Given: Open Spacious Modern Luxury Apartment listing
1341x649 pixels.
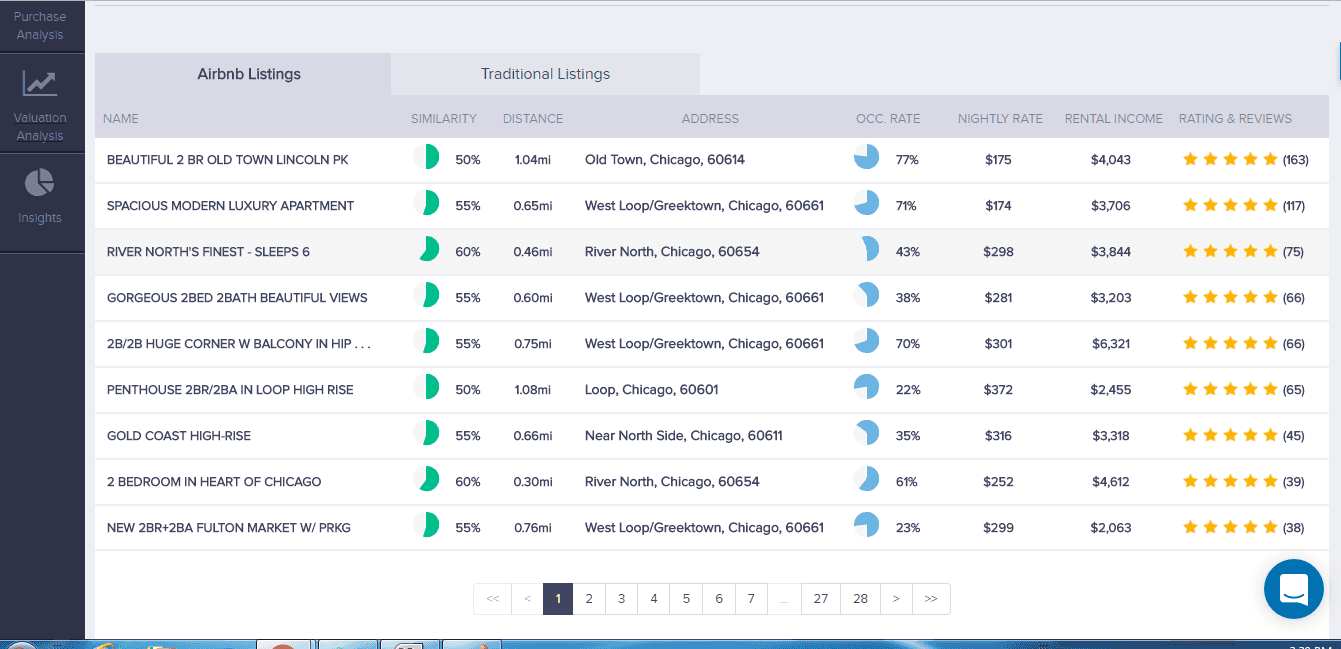Looking at the screenshot, I should point(230,205).
